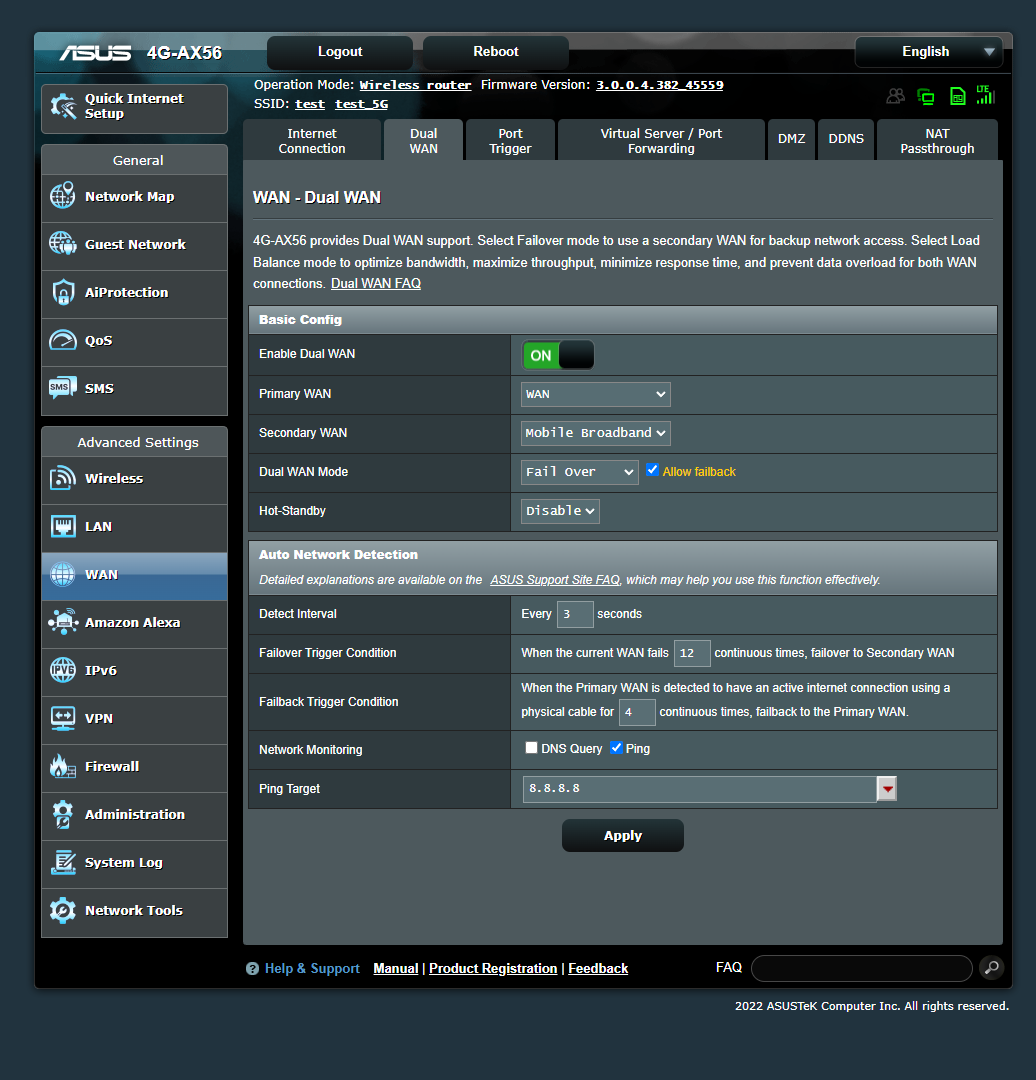Toggle the Enable Dual WAN switch
The image size is (1036, 1080).
pos(558,355)
